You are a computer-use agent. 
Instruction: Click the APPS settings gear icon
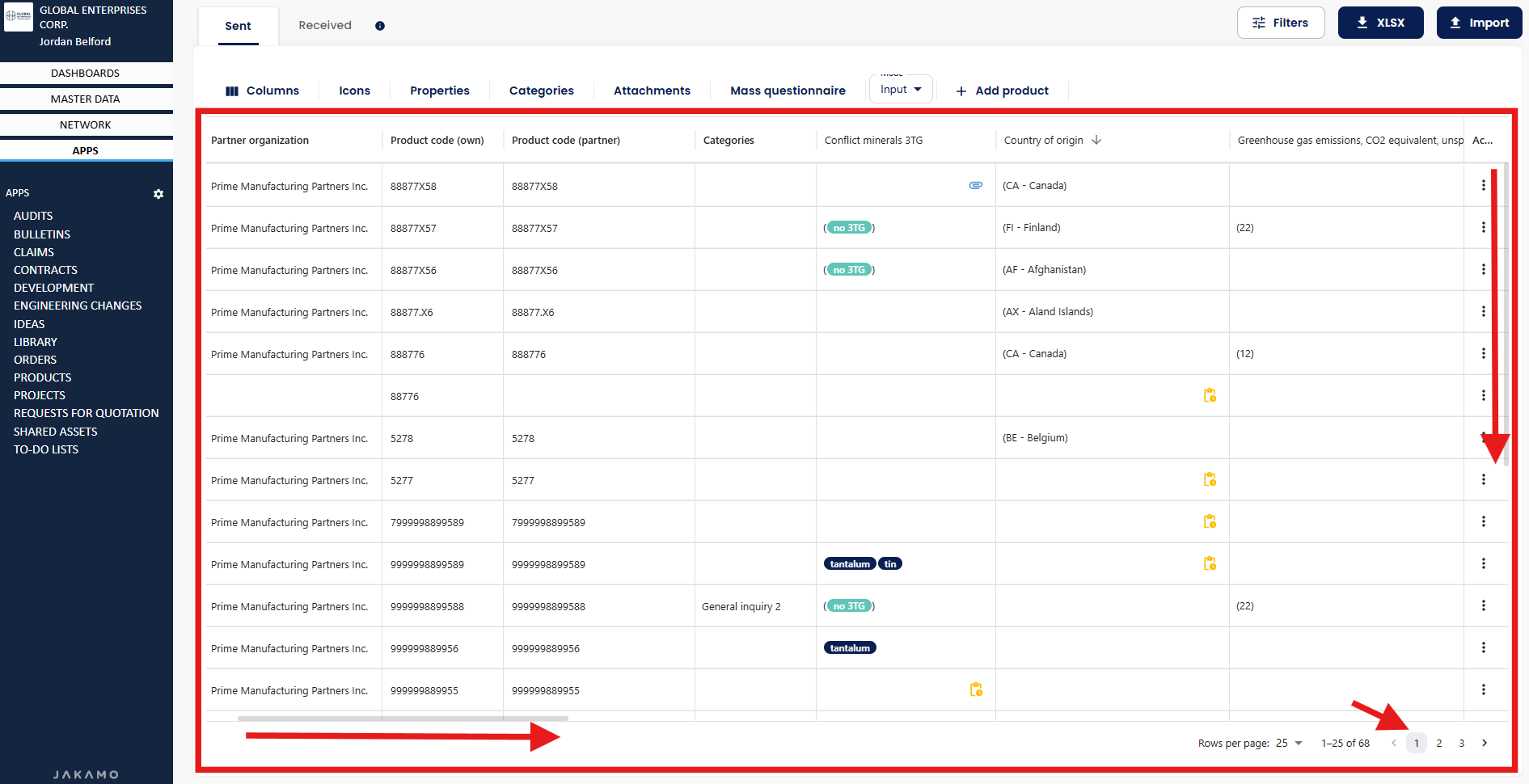[158, 194]
